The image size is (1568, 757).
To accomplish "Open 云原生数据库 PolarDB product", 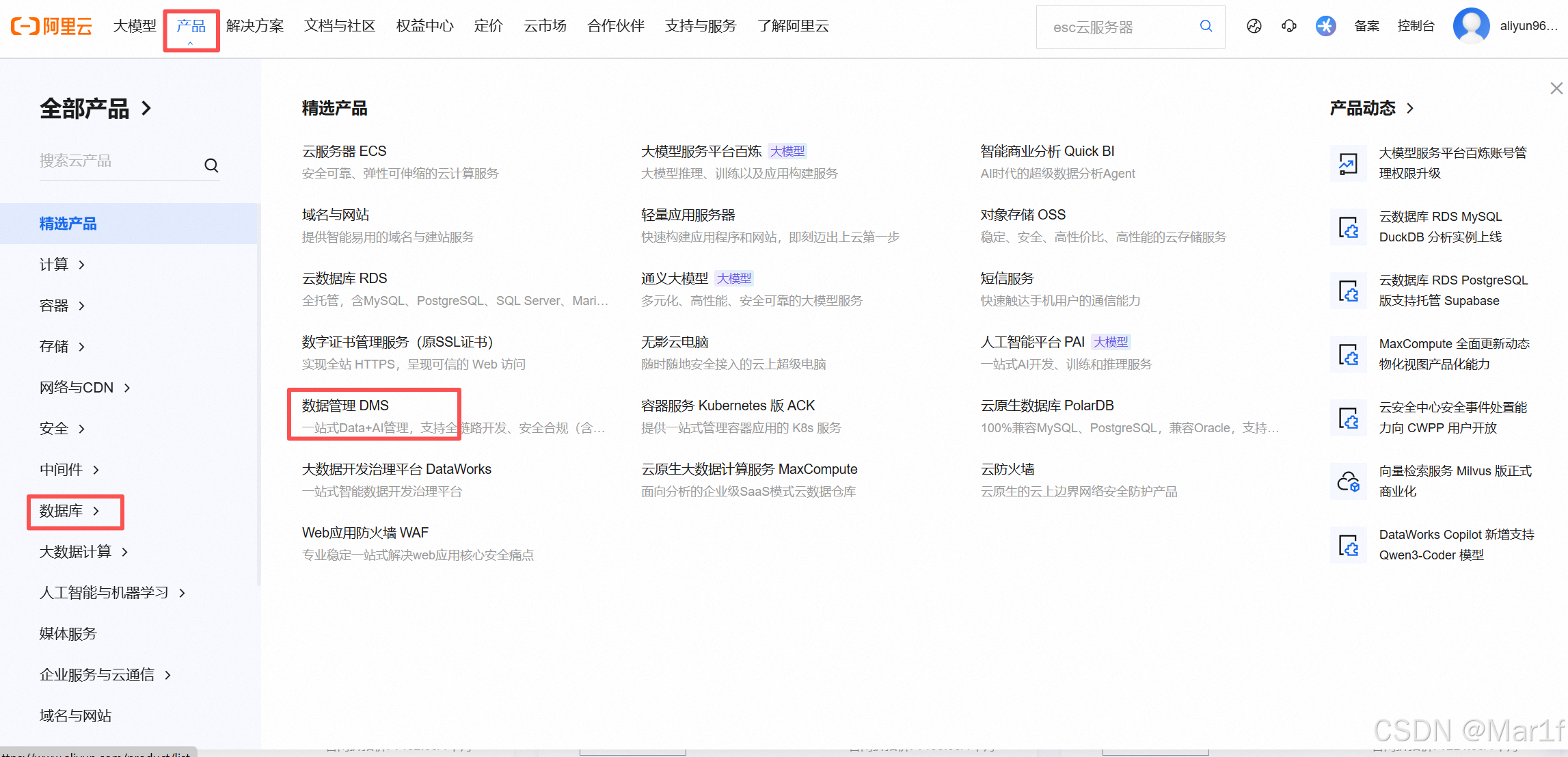I will 1047,406.
